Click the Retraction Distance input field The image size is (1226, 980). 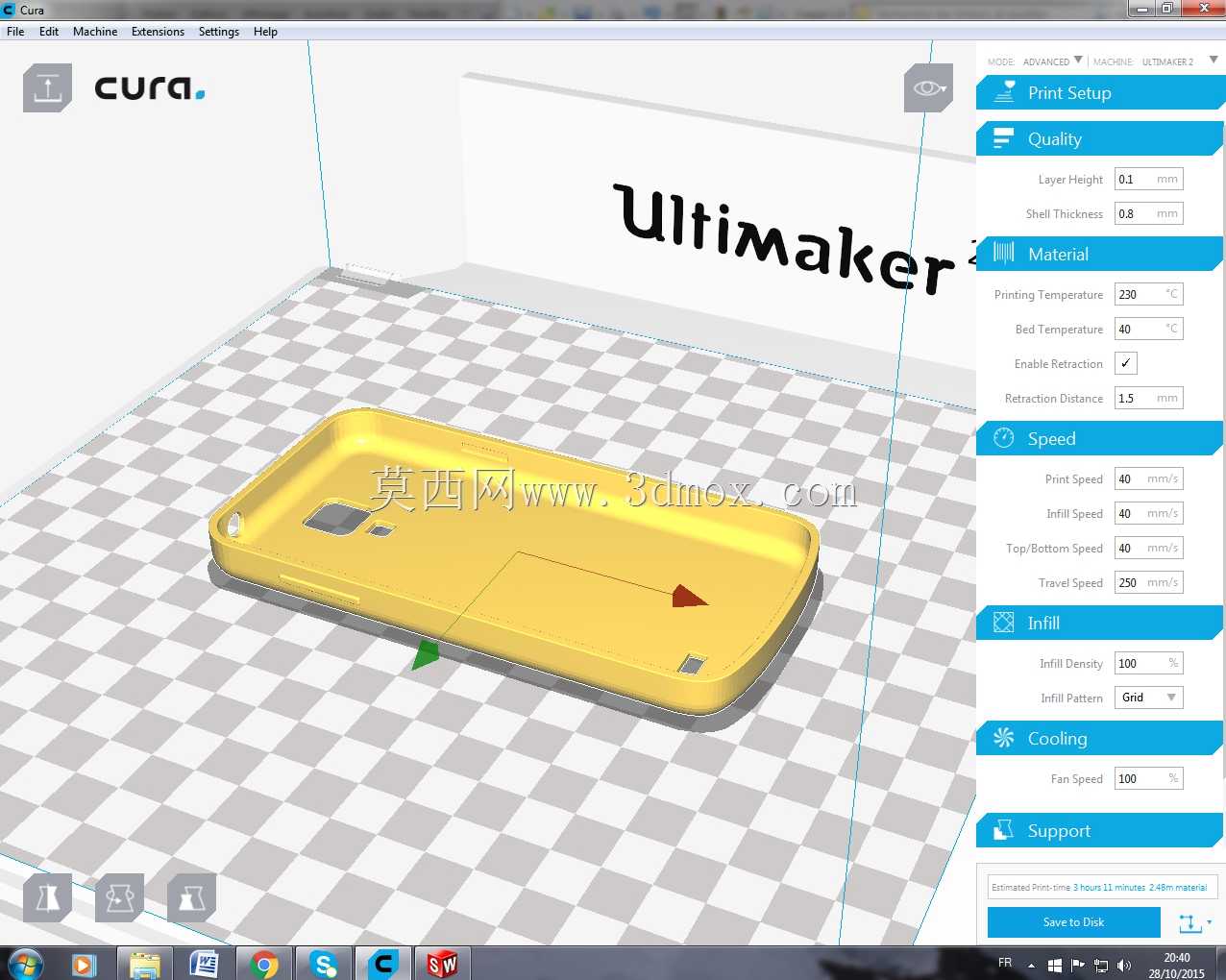tap(1148, 398)
